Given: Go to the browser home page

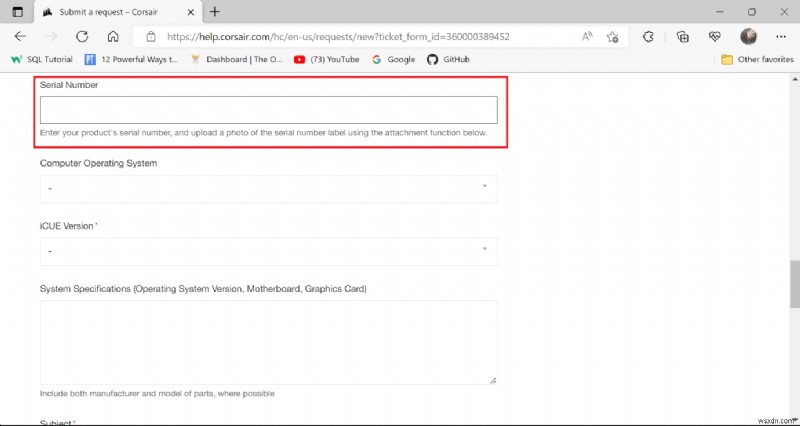Looking at the screenshot, I should point(113,37).
